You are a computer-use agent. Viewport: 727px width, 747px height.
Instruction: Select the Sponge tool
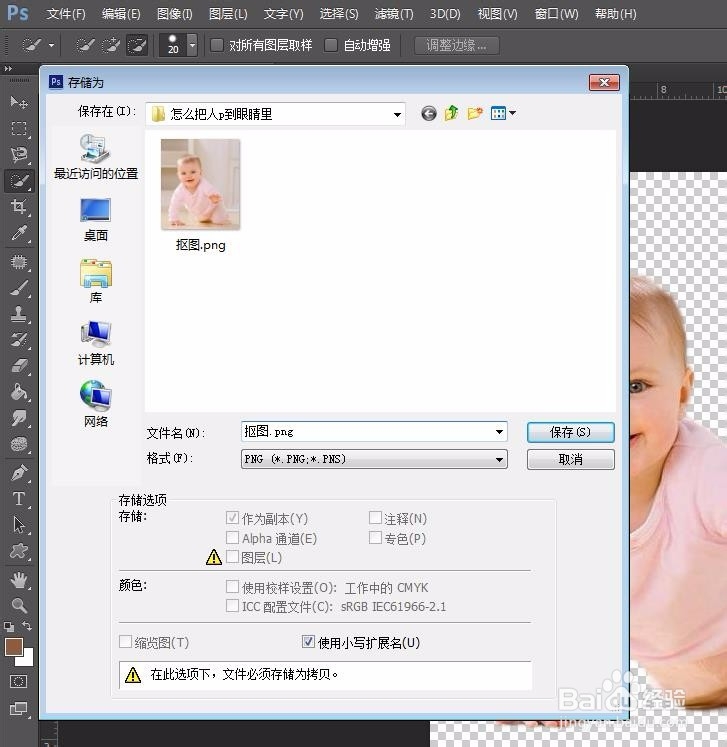19,444
